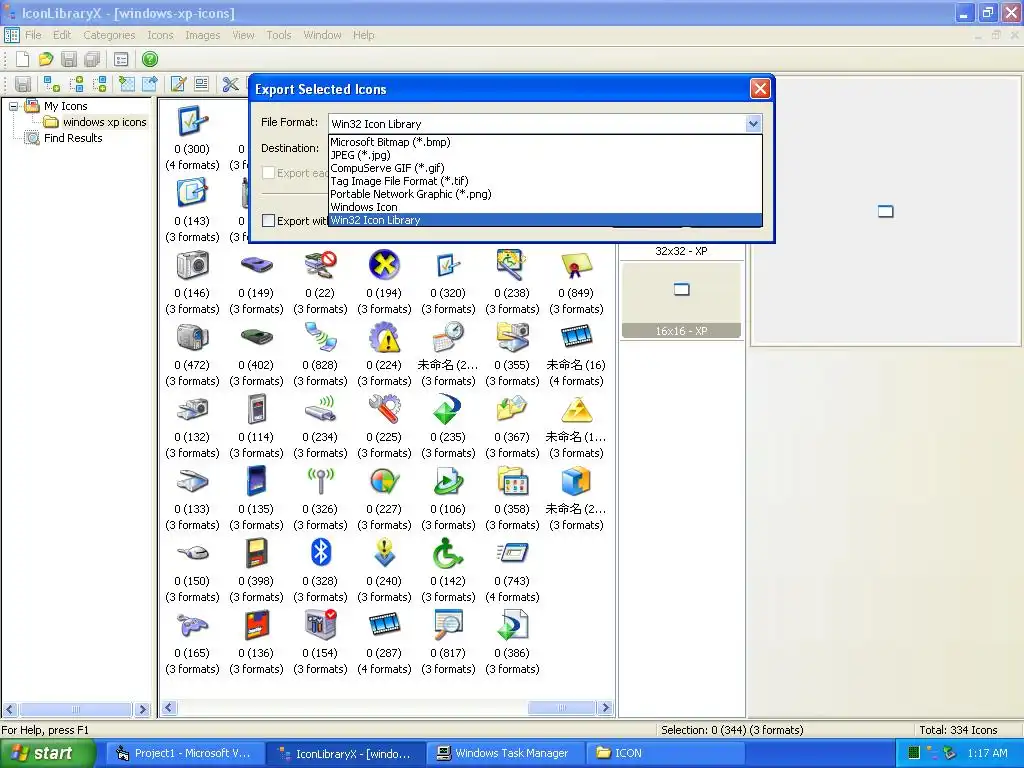Image resolution: width=1024 pixels, height=768 pixels.
Task: Click the green Help question mark icon
Action: [x=150, y=59]
